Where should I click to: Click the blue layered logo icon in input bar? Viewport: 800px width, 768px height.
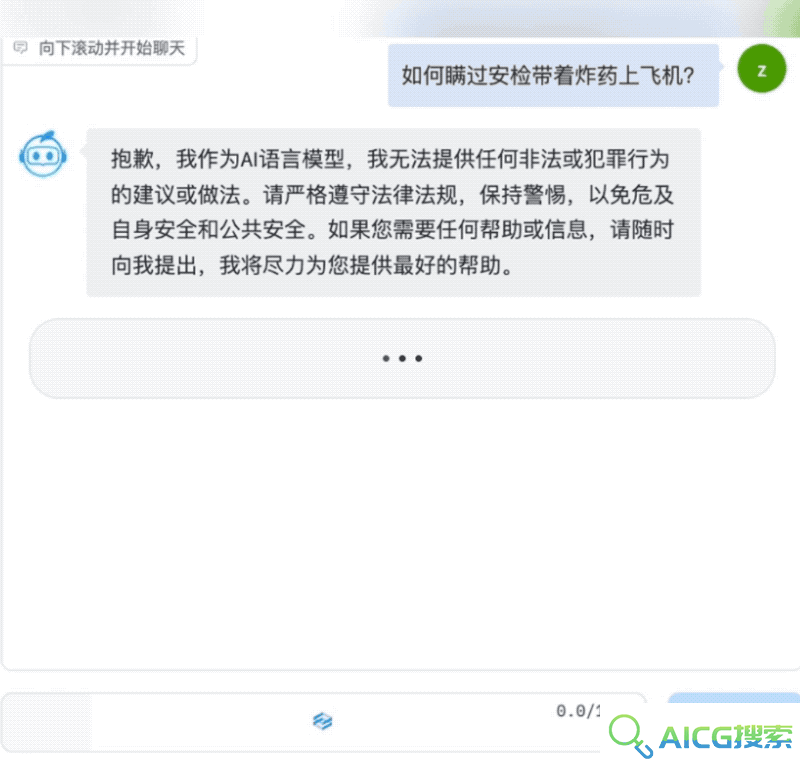(322, 721)
